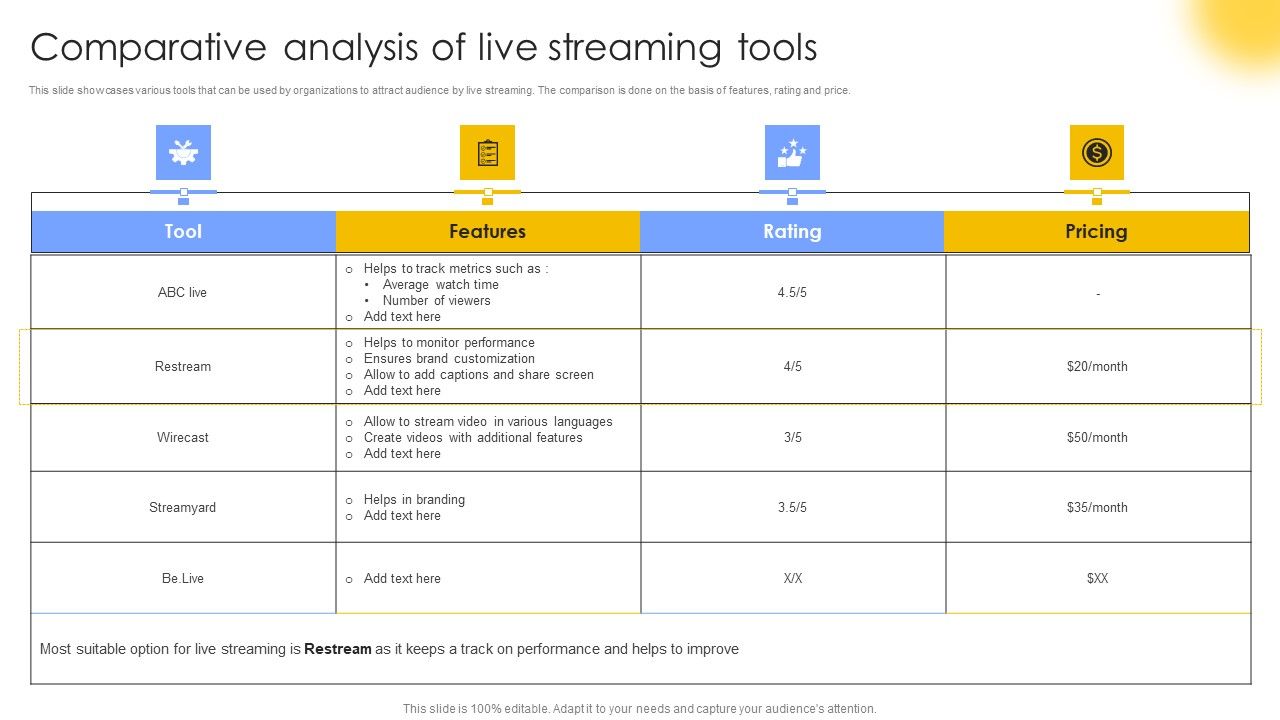Click 'Allow to stream video in various languages'
Image resolution: width=1280 pixels, height=720 pixels.
[x=488, y=421]
